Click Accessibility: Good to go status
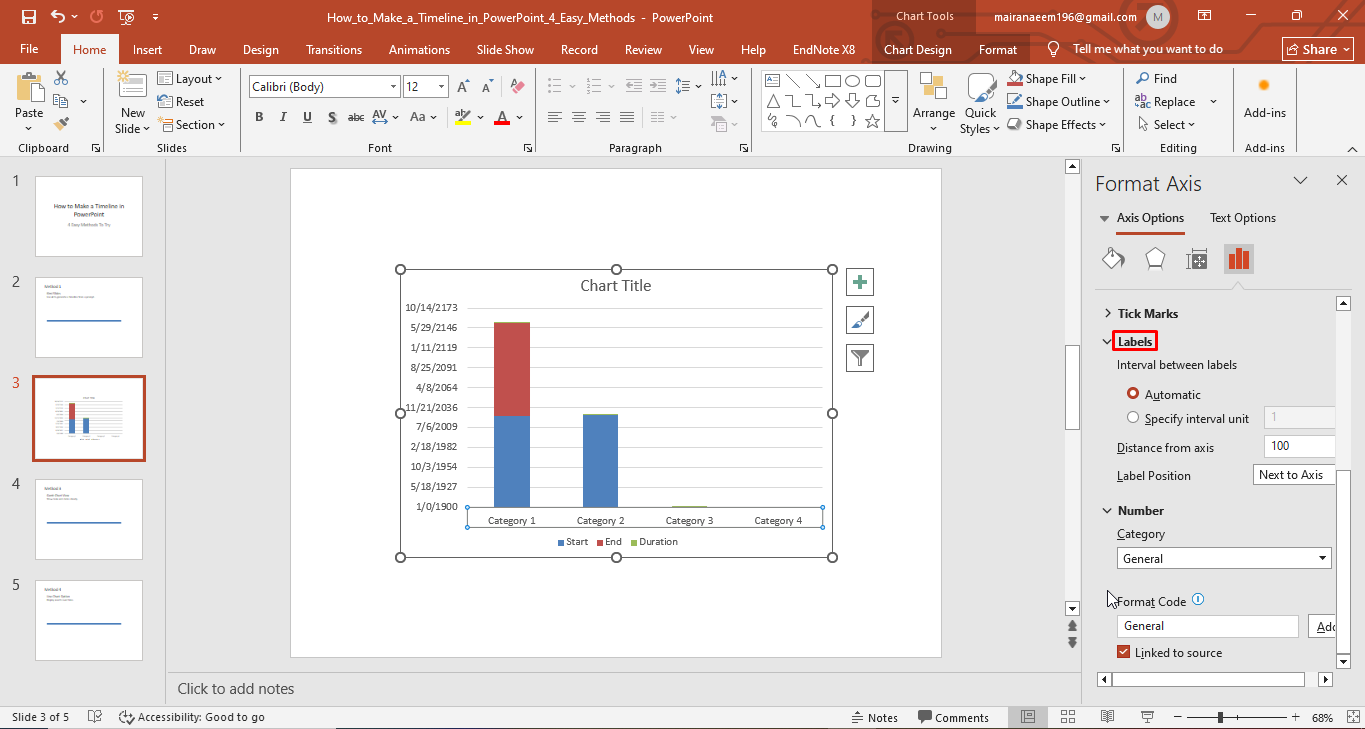1365x729 pixels. tap(192, 717)
